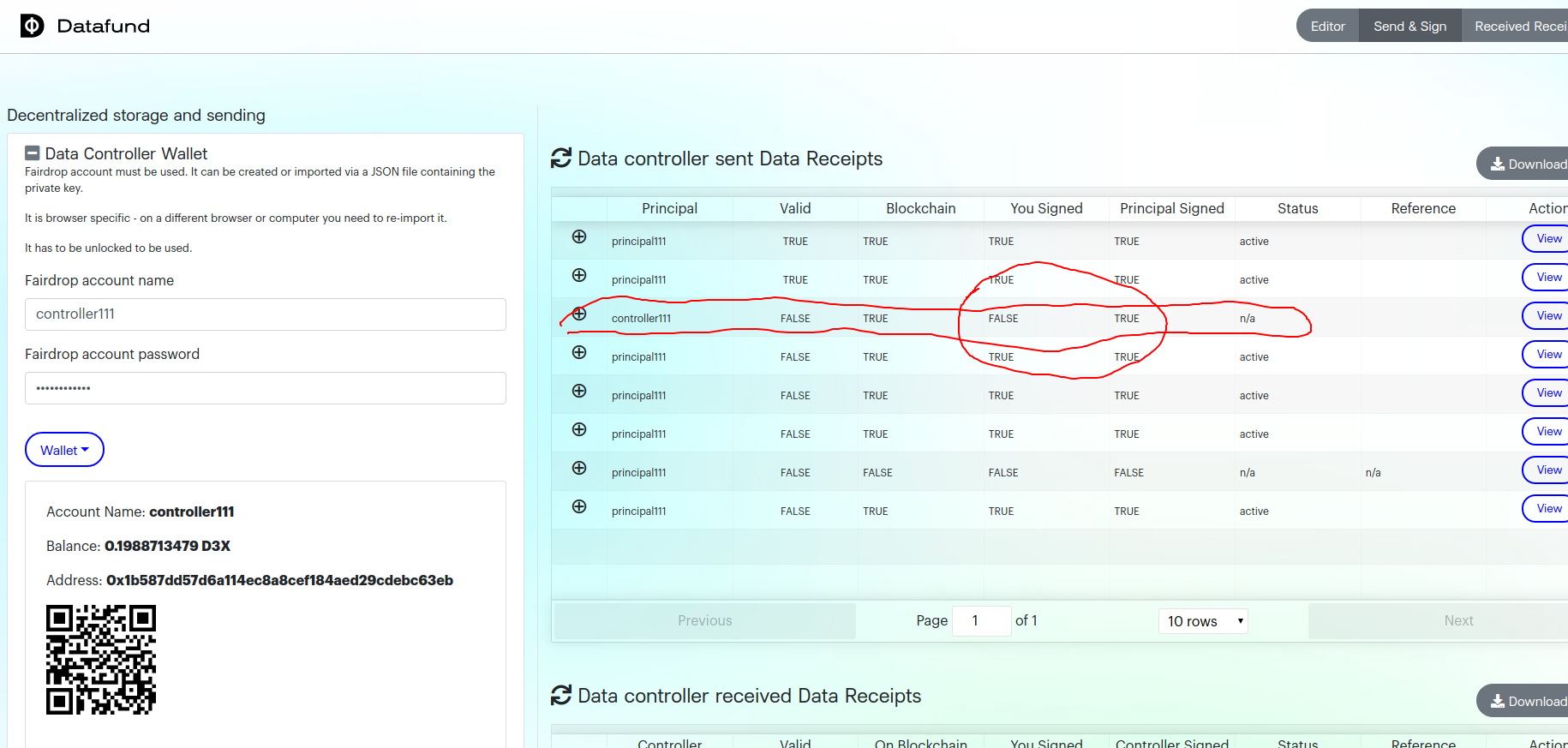The image size is (1568, 748).
Task: View the controller111 receipt
Action: [x=1546, y=315]
